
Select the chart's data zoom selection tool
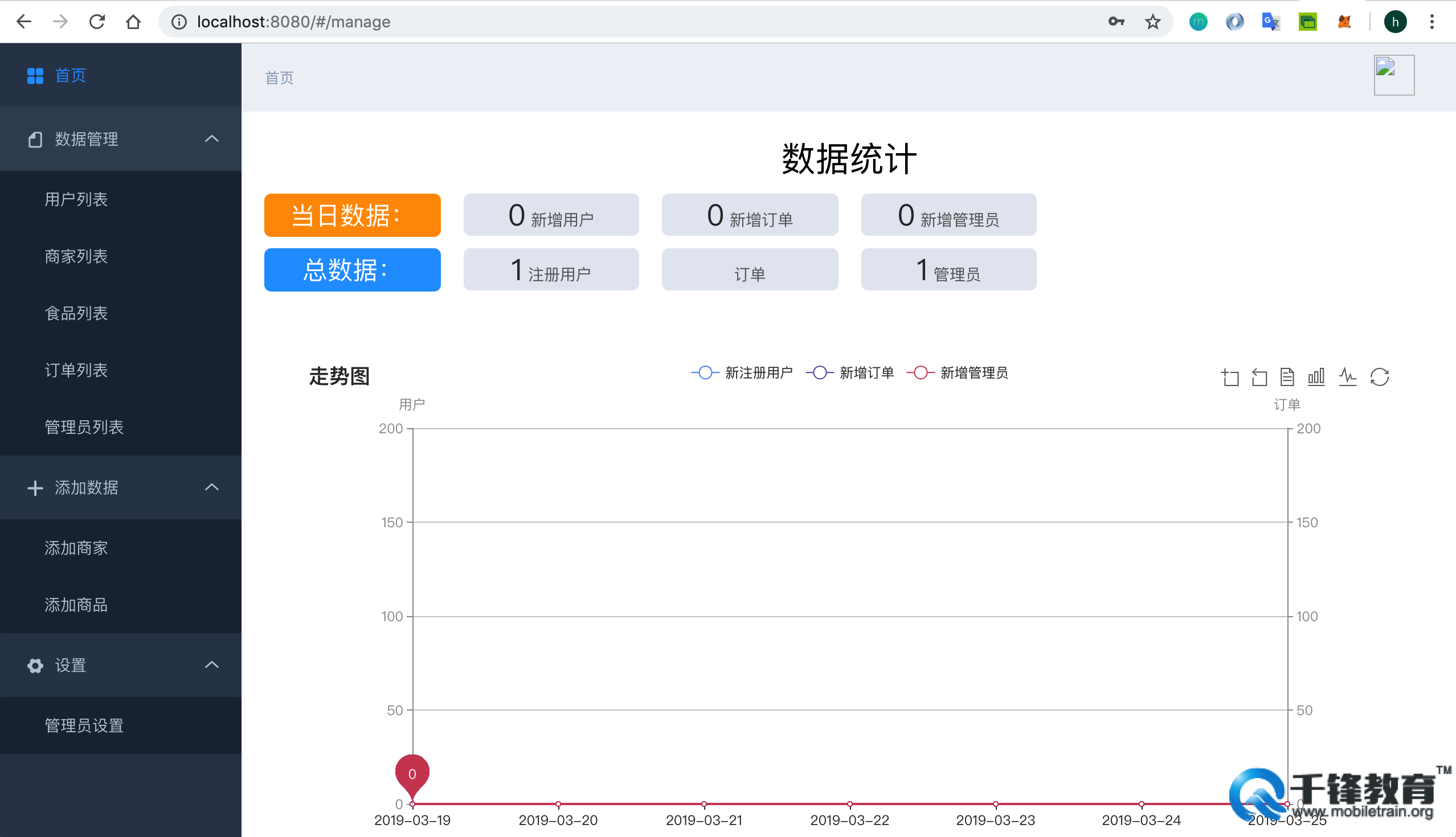click(1230, 377)
